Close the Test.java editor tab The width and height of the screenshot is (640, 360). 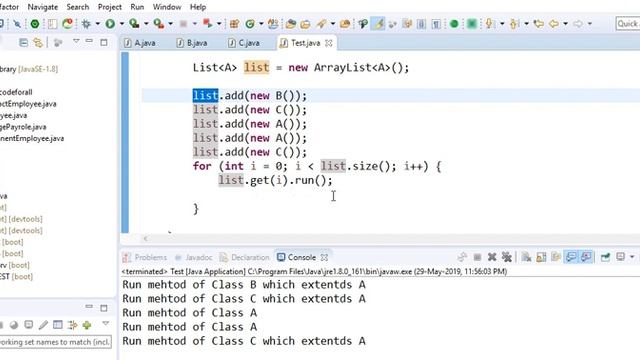click(x=329, y=43)
